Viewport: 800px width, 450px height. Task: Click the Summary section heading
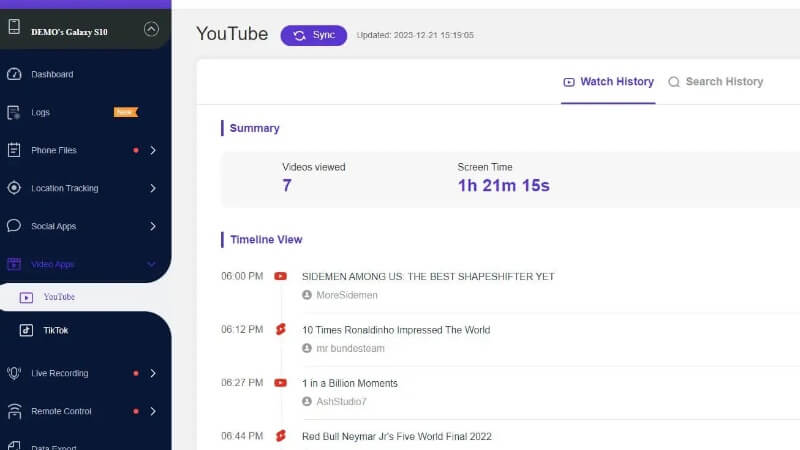[x=254, y=129]
